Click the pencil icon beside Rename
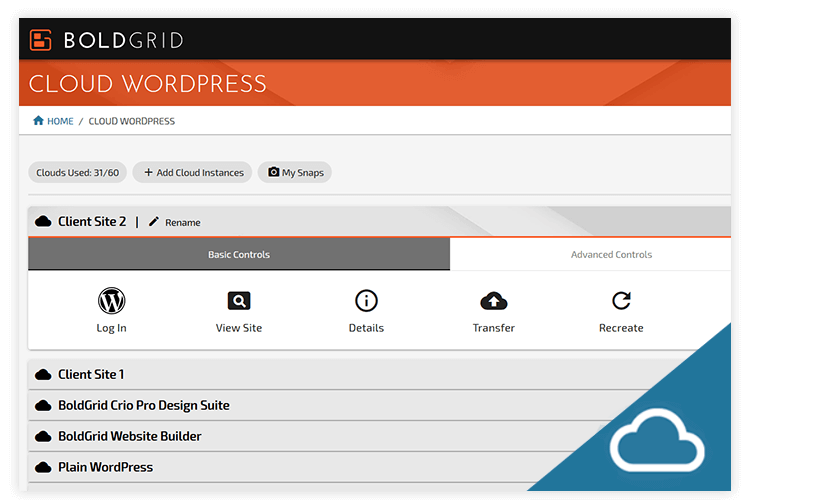833x500 pixels. point(154,222)
